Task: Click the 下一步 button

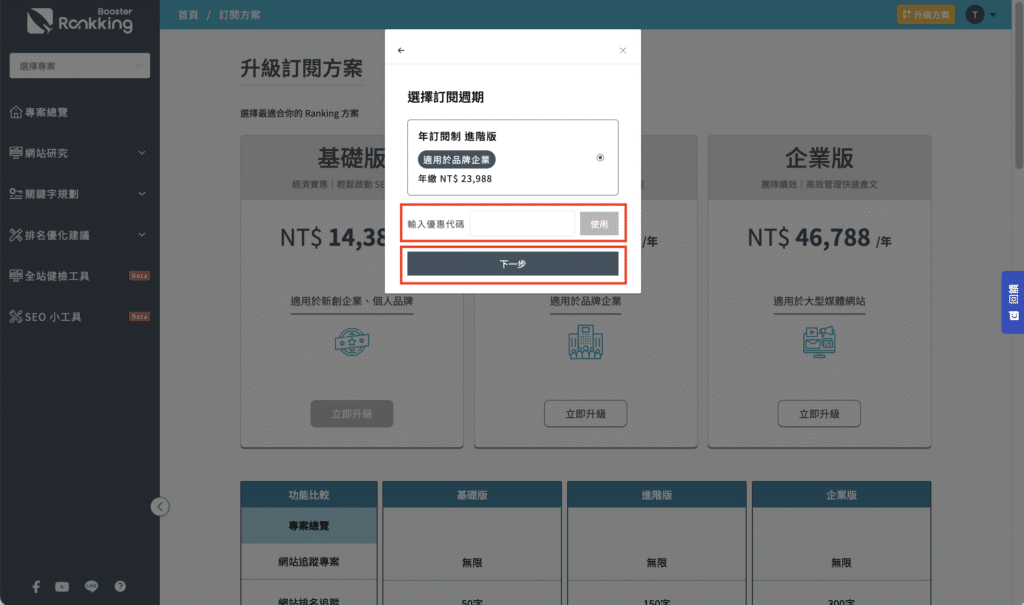Action: click(512, 264)
